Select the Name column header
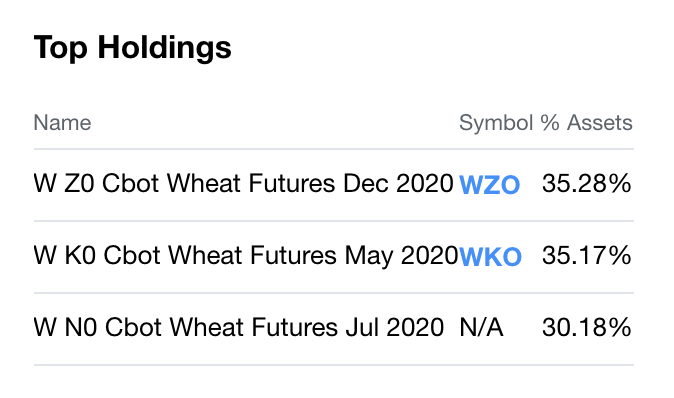 [x=62, y=123]
